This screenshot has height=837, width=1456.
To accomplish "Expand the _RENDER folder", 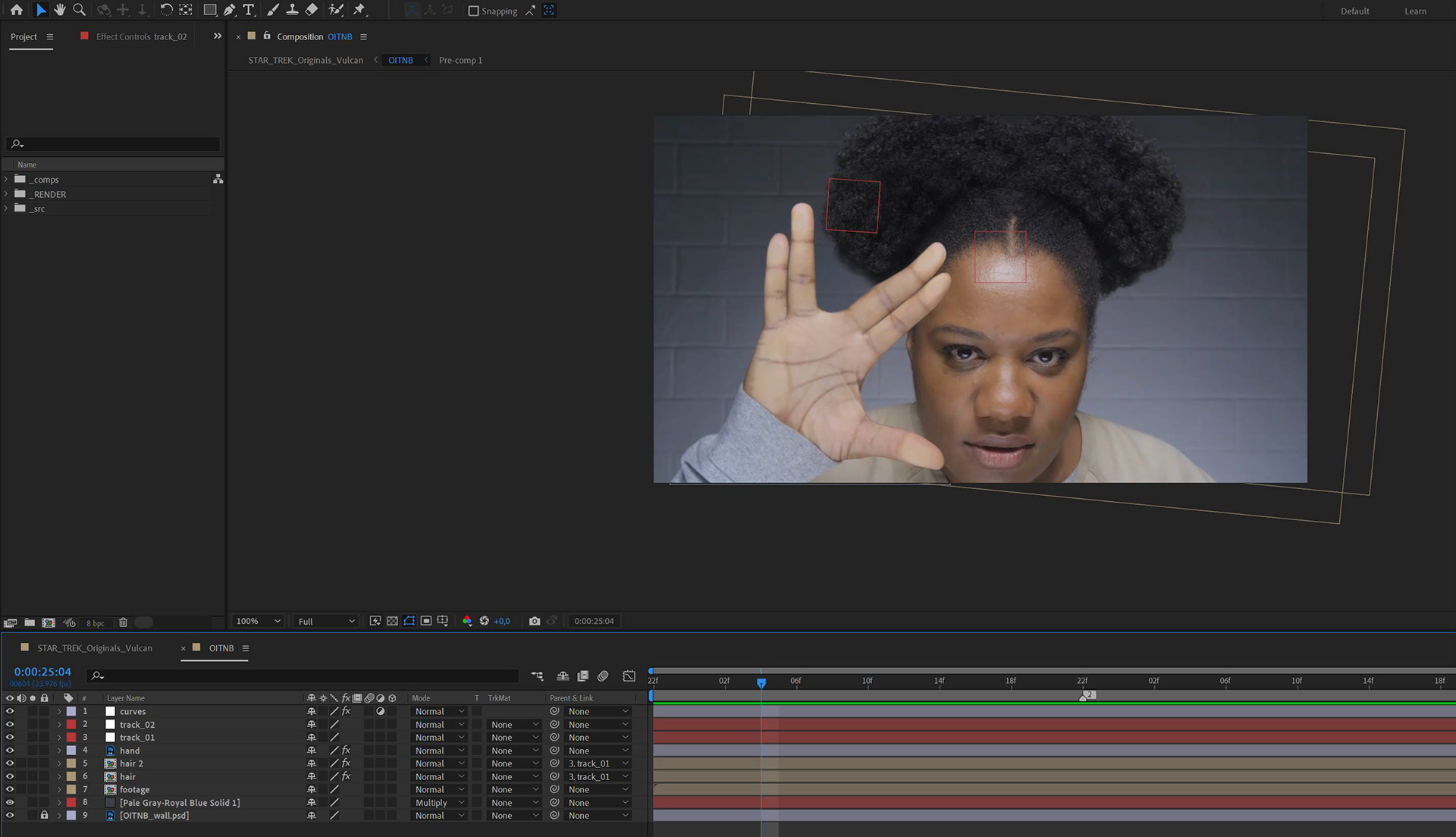I will (x=6, y=194).
